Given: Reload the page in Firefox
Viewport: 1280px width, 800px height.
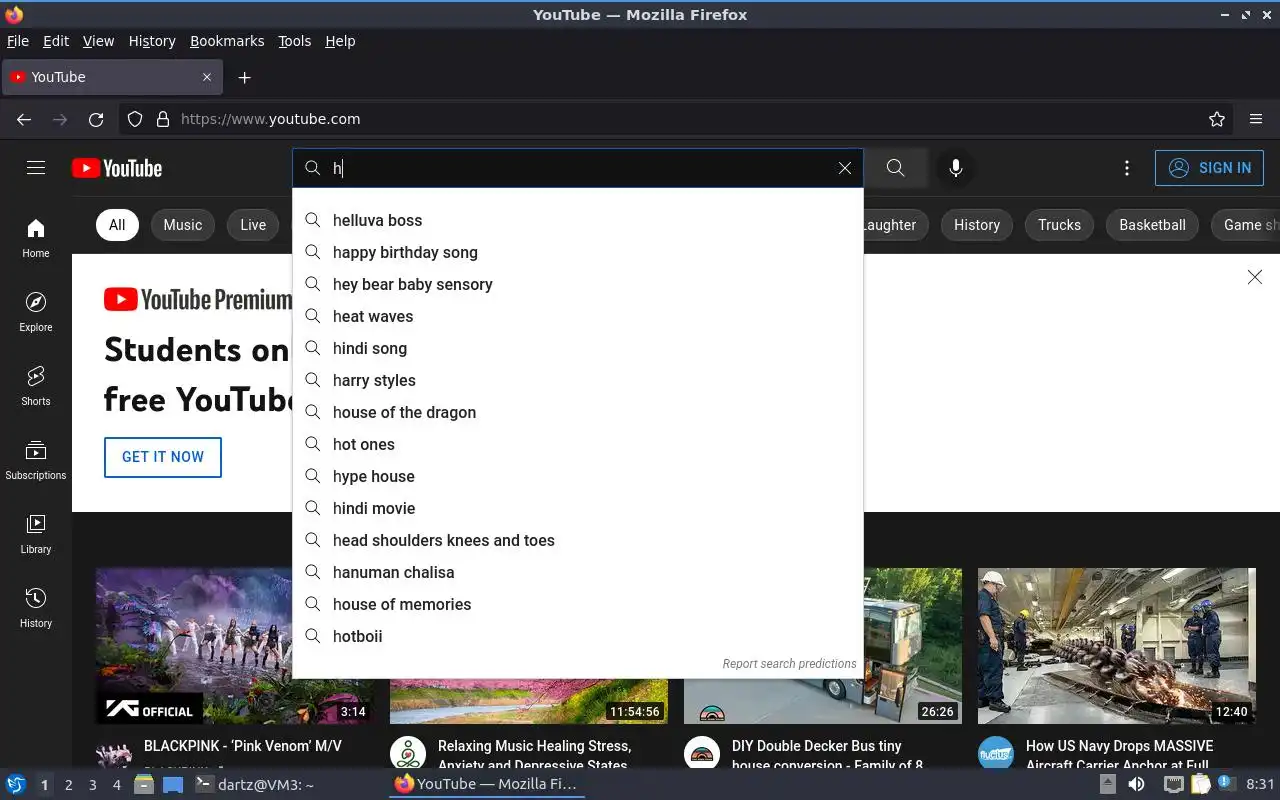Looking at the screenshot, I should click(x=96, y=119).
